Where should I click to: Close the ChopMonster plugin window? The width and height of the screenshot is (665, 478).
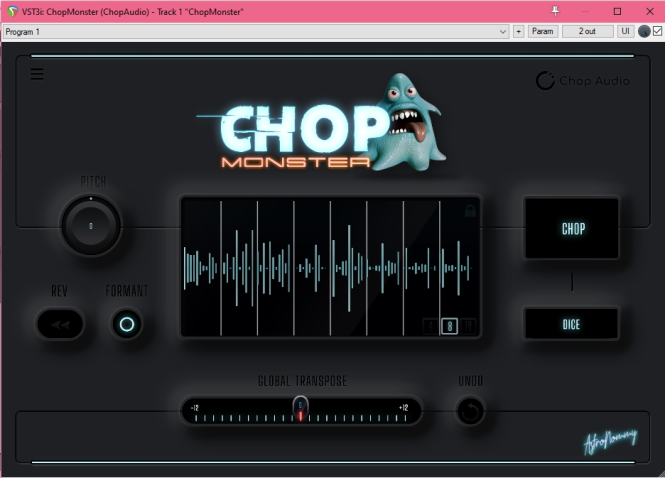tap(650, 11)
